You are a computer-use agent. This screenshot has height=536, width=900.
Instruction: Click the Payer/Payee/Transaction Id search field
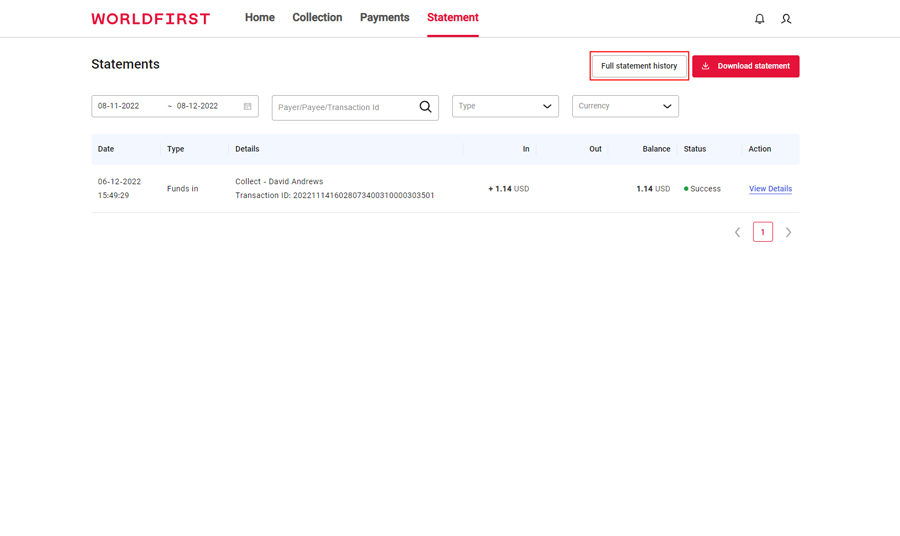[343, 107]
